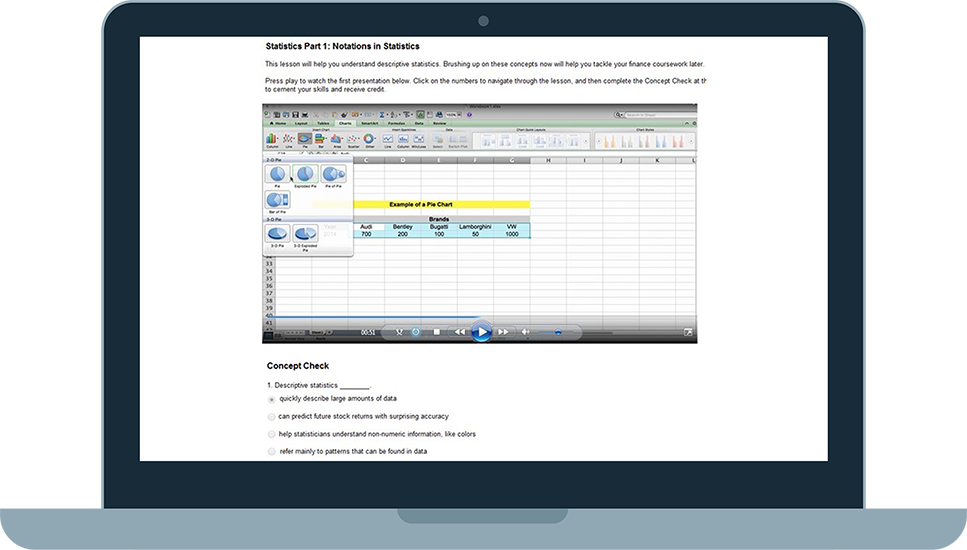Select 'refer mainly to patterns' option
Screen dimensions: 967x550
pos(271,451)
